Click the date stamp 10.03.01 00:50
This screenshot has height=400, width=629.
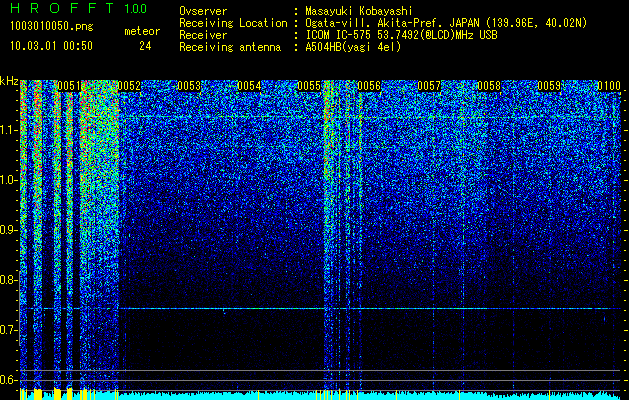click(51, 46)
